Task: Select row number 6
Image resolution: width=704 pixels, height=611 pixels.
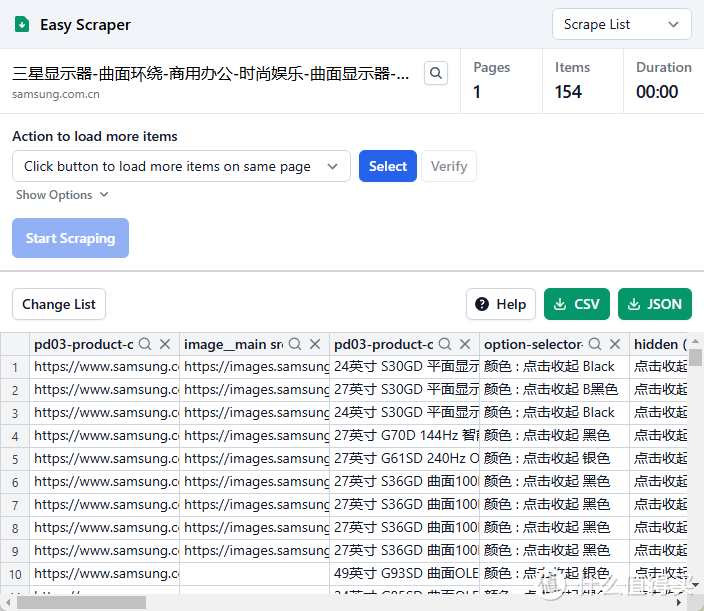Action: (x=15, y=482)
